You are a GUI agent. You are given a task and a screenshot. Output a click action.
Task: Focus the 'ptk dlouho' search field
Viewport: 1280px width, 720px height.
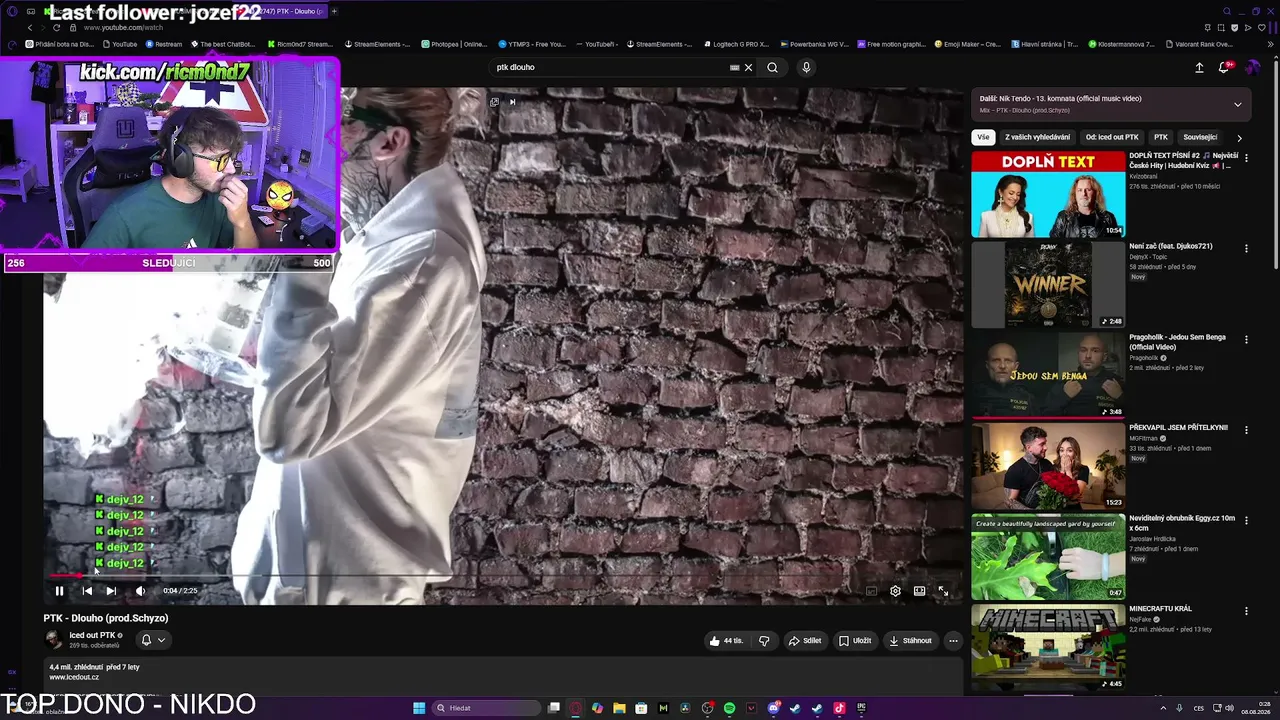(610, 68)
